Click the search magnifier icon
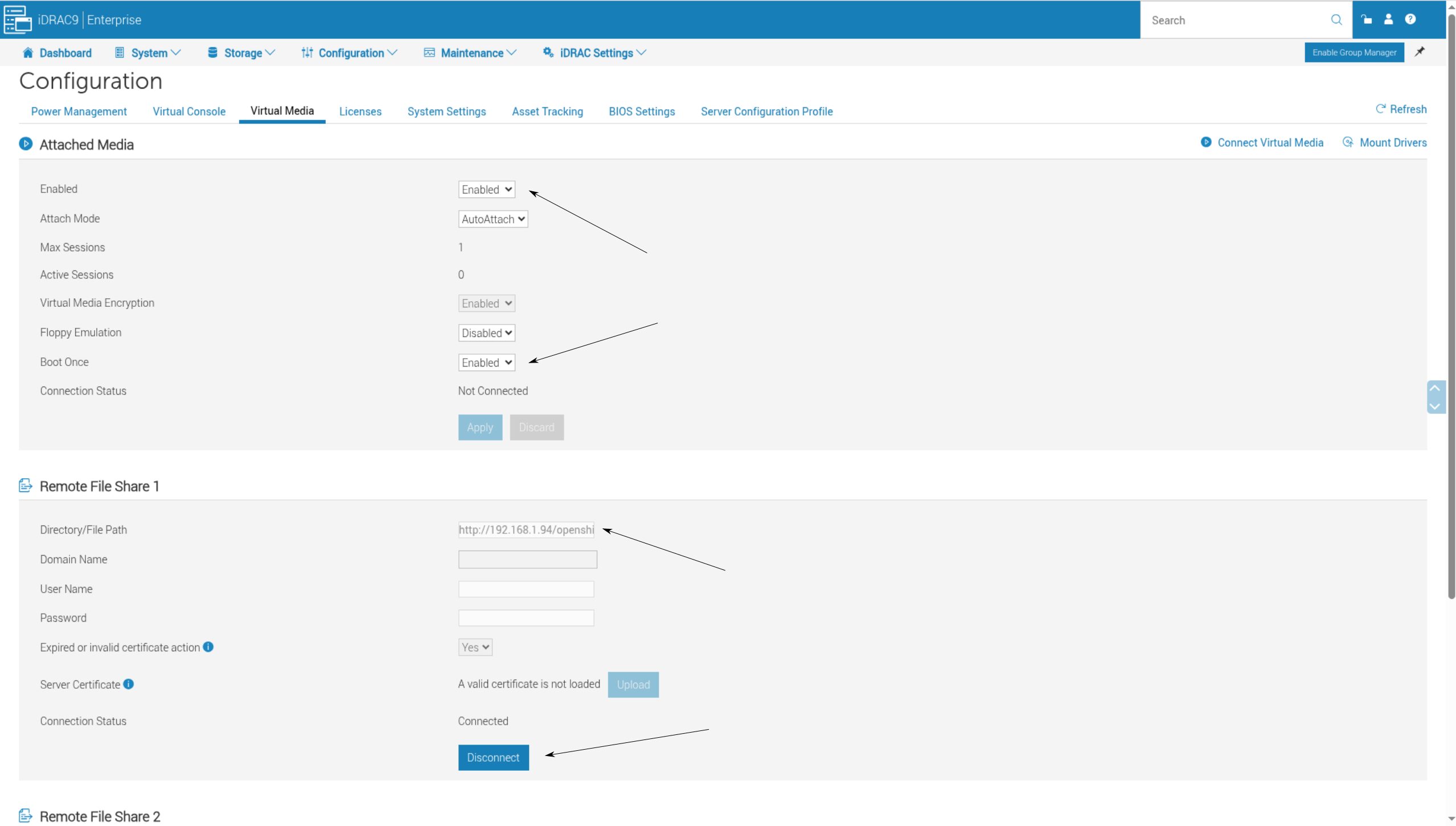The image size is (1456, 826). click(x=1336, y=20)
